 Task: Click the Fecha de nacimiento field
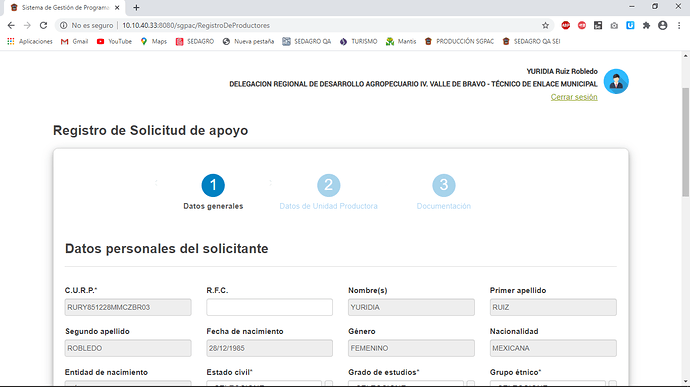click(270, 348)
